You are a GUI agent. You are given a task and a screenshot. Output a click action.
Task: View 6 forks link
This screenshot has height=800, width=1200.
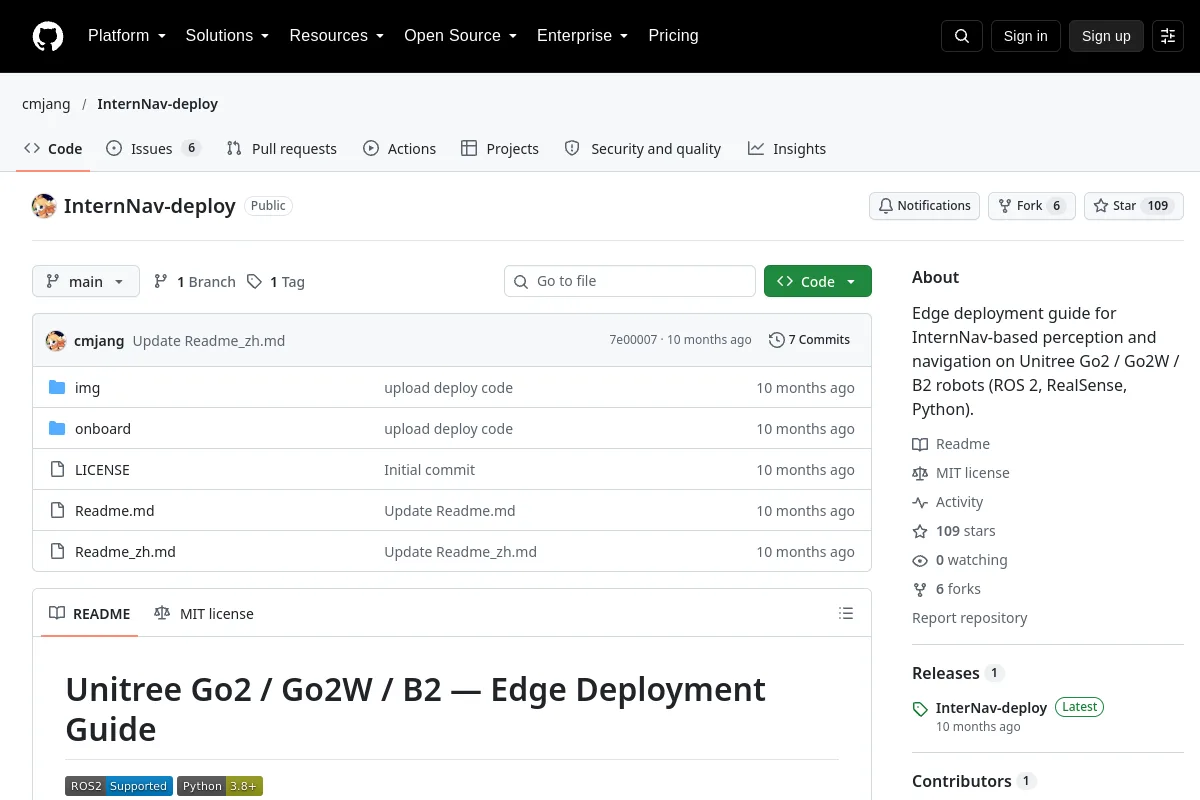946,589
